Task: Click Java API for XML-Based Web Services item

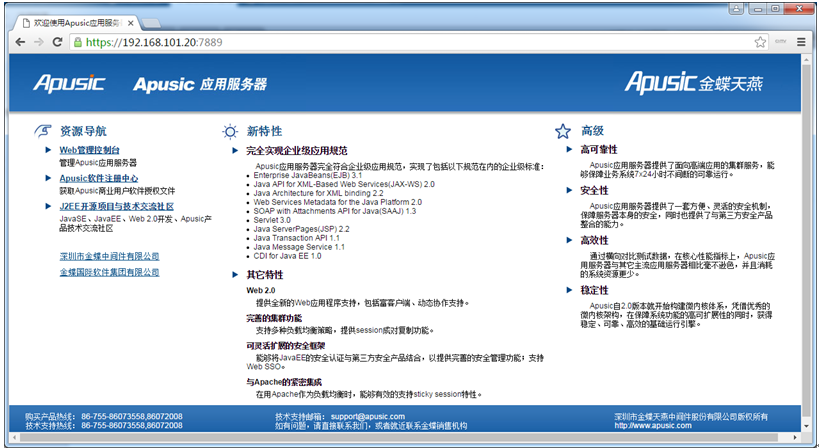Action: click(344, 184)
